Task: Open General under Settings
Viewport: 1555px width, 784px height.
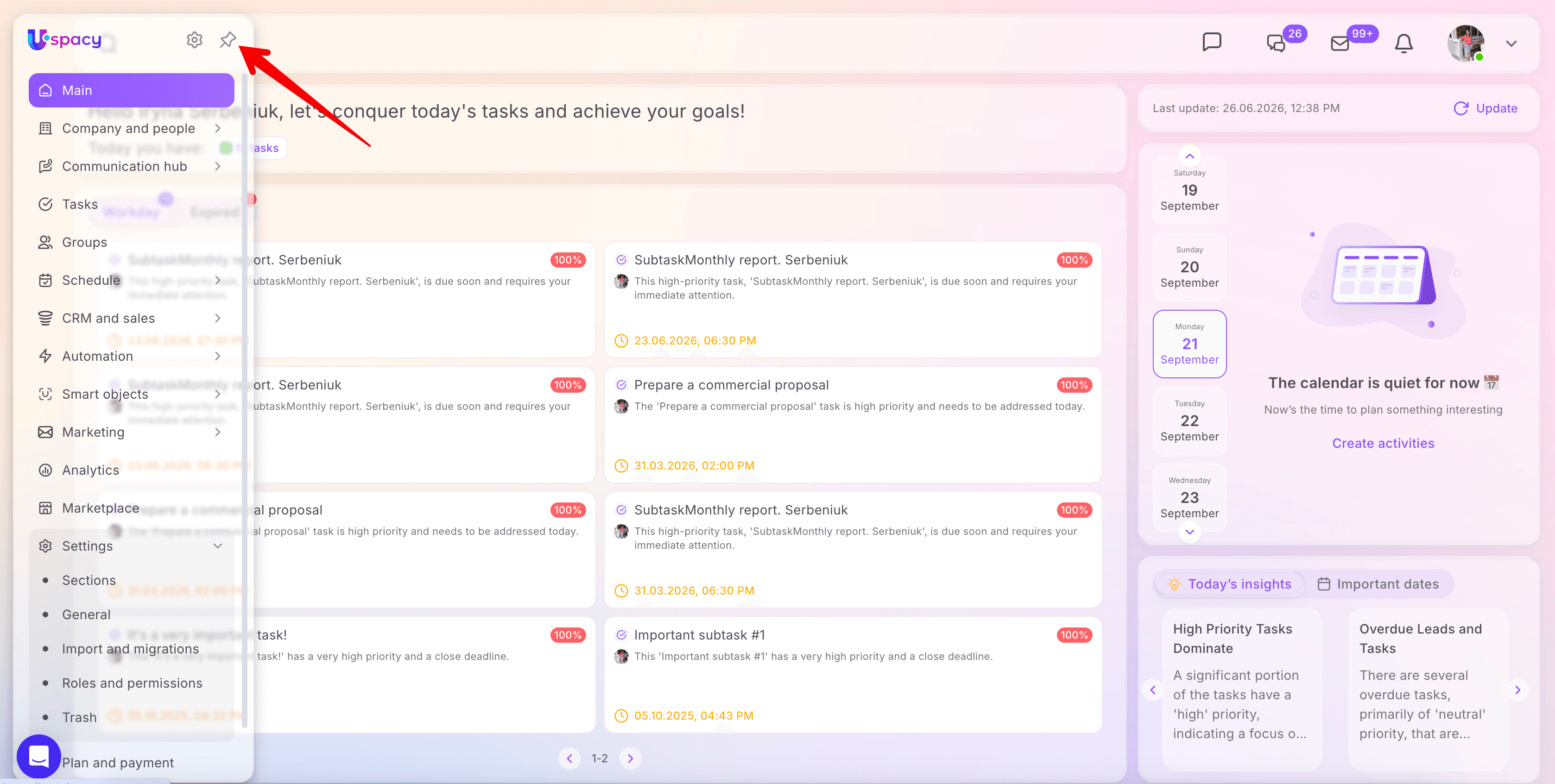Action: click(86, 615)
